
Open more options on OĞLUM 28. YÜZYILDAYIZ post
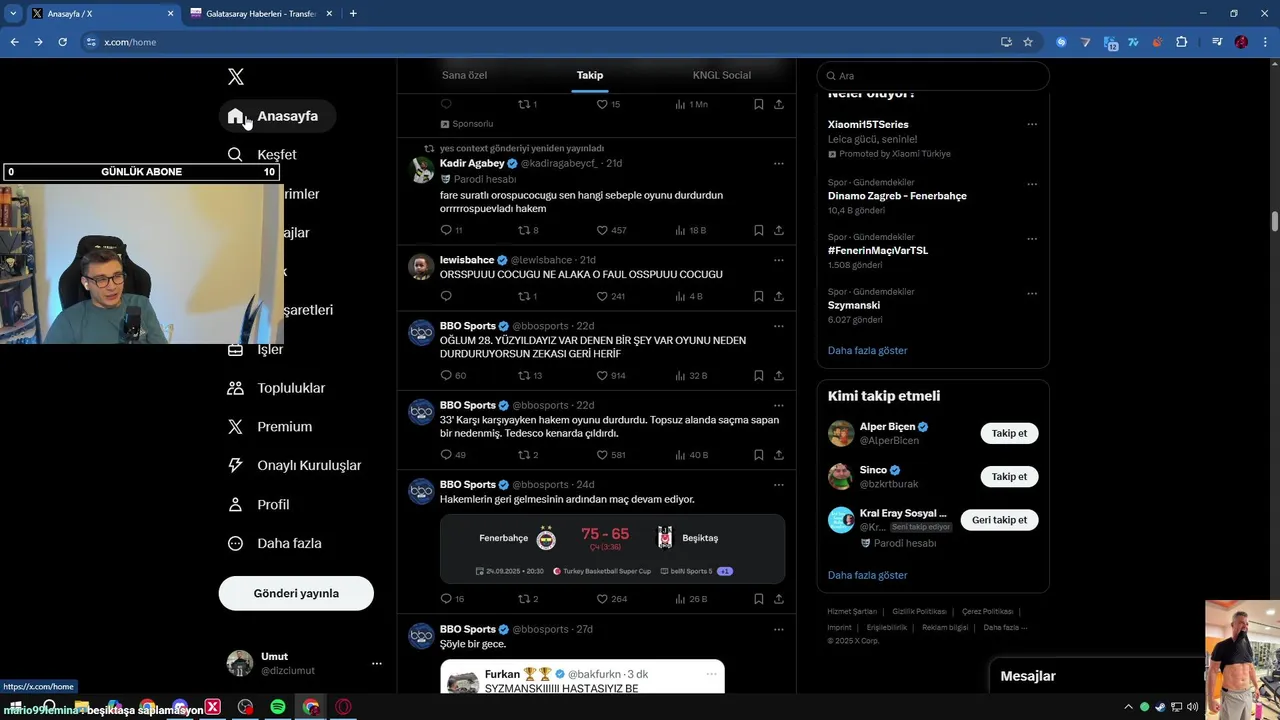(779, 326)
